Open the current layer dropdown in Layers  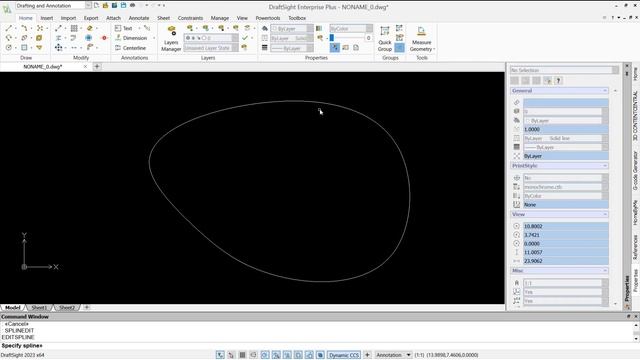coord(211,38)
